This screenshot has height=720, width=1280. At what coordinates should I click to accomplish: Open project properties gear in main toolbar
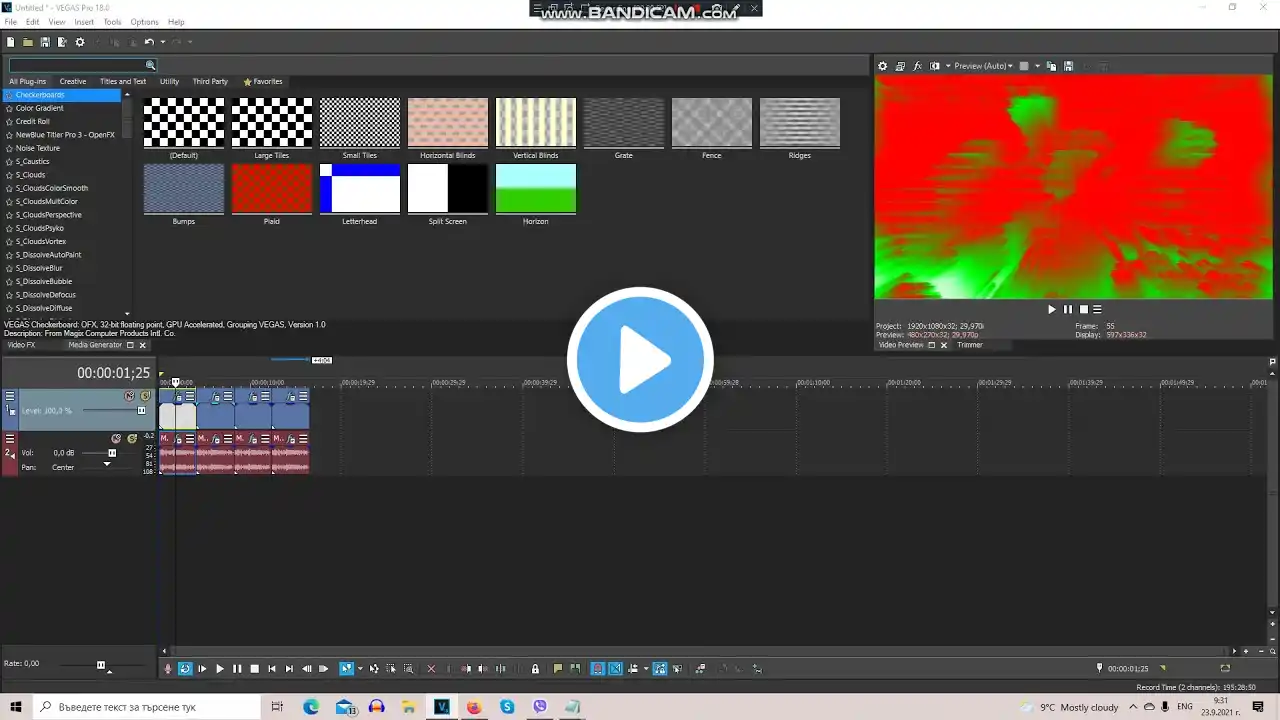(x=80, y=42)
